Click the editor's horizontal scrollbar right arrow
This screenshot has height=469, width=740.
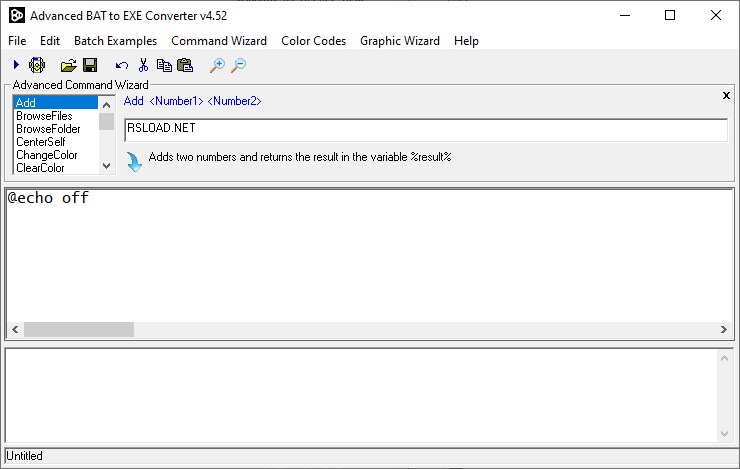[x=725, y=330]
